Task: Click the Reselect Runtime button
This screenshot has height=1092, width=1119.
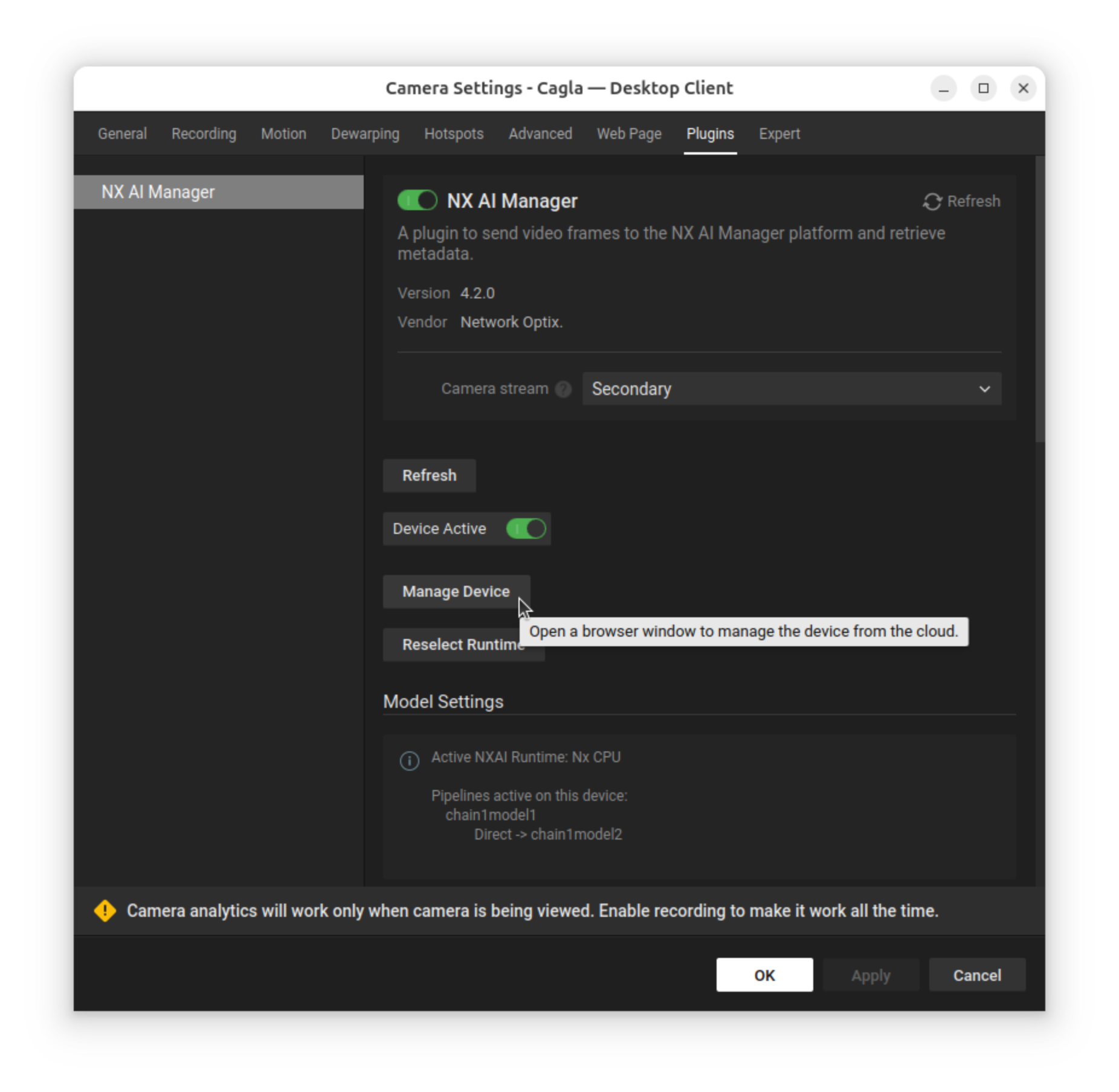Action: click(x=463, y=645)
